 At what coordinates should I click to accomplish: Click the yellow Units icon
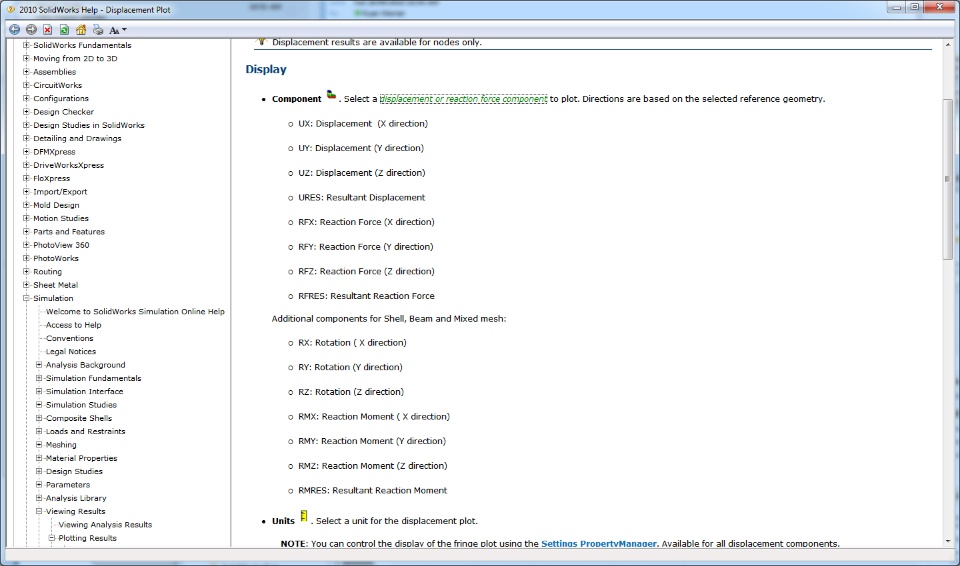tap(304, 516)
